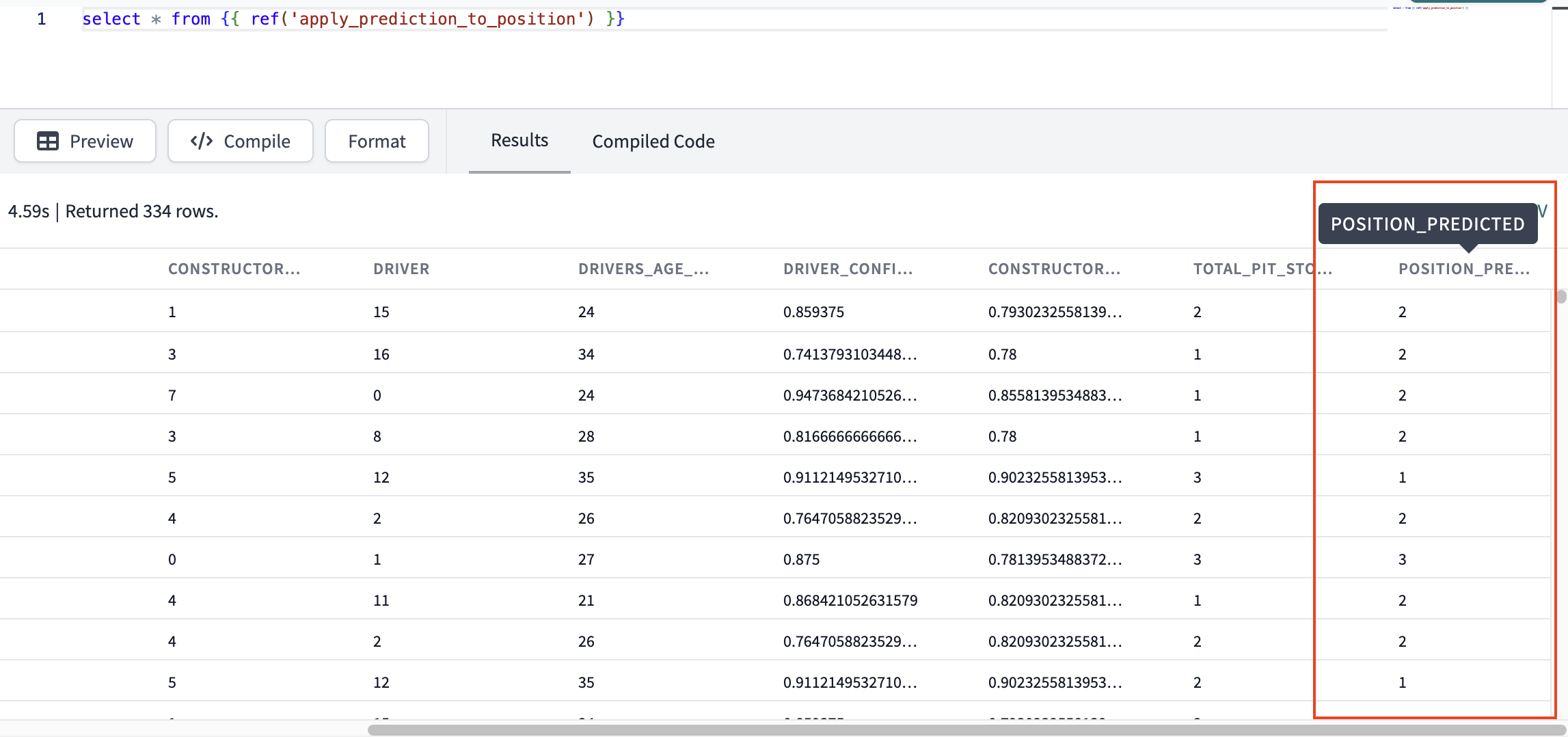Image resolution: width=1568 pixels, height=737 pixels.
Task: Click the vertical scrollbar thumb
Action: pyautogui.click(x=1561, y=297)
